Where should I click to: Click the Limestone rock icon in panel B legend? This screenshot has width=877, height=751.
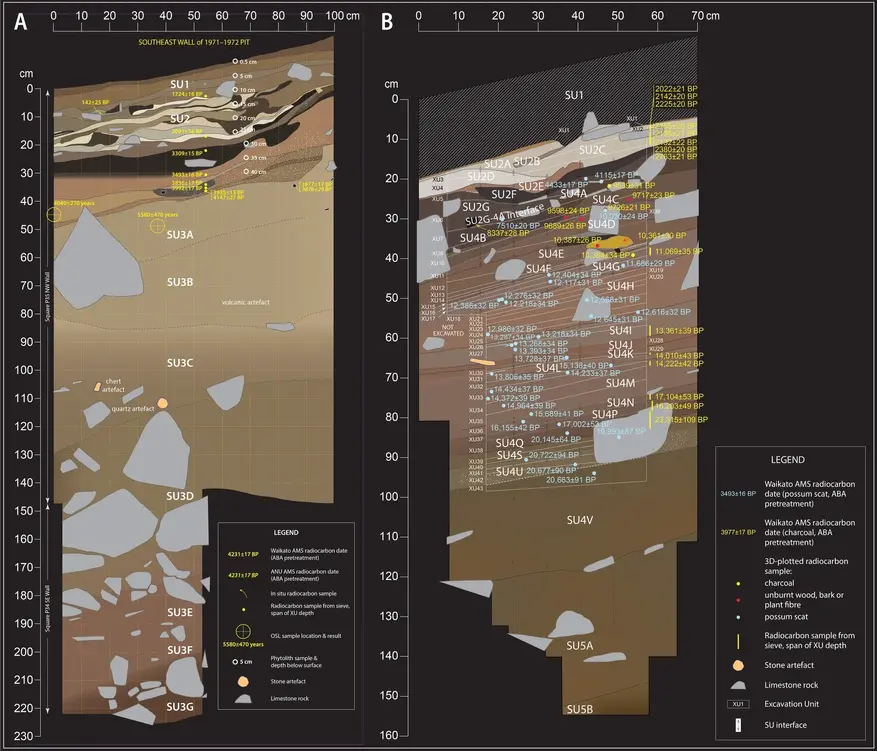click(738, 685)
